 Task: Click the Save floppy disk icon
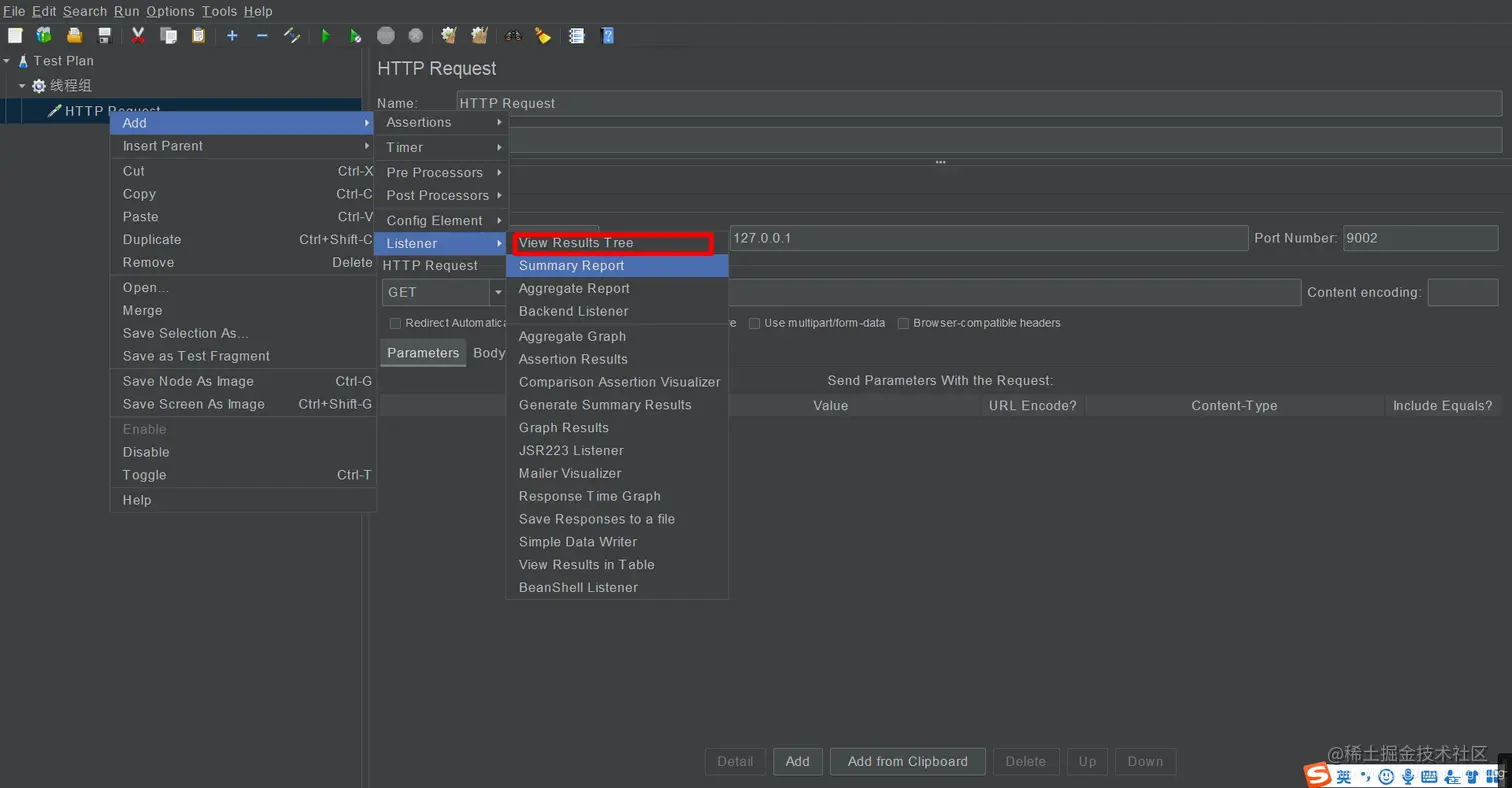(104, 35)
